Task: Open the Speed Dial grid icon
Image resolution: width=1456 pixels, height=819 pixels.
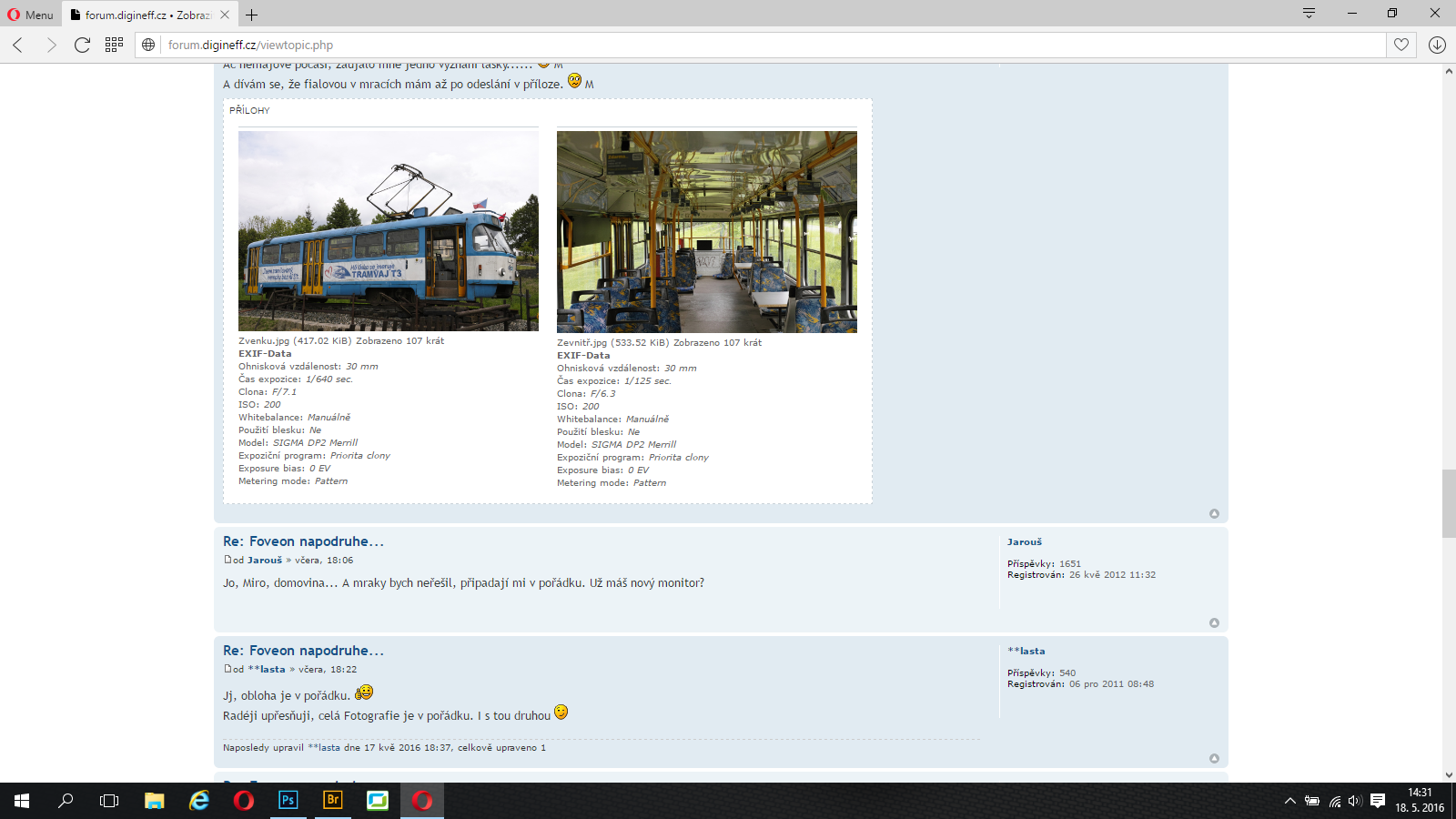Action: (114, 45)
